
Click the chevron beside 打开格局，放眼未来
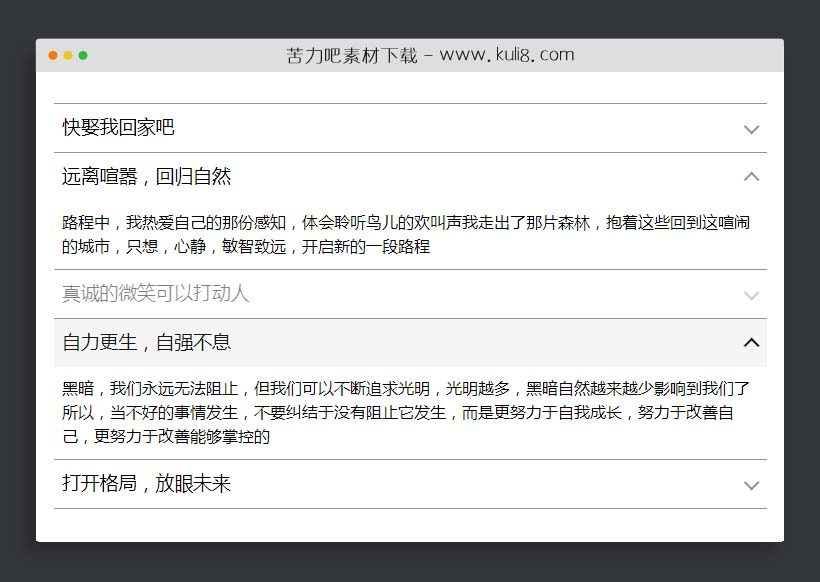751,485
